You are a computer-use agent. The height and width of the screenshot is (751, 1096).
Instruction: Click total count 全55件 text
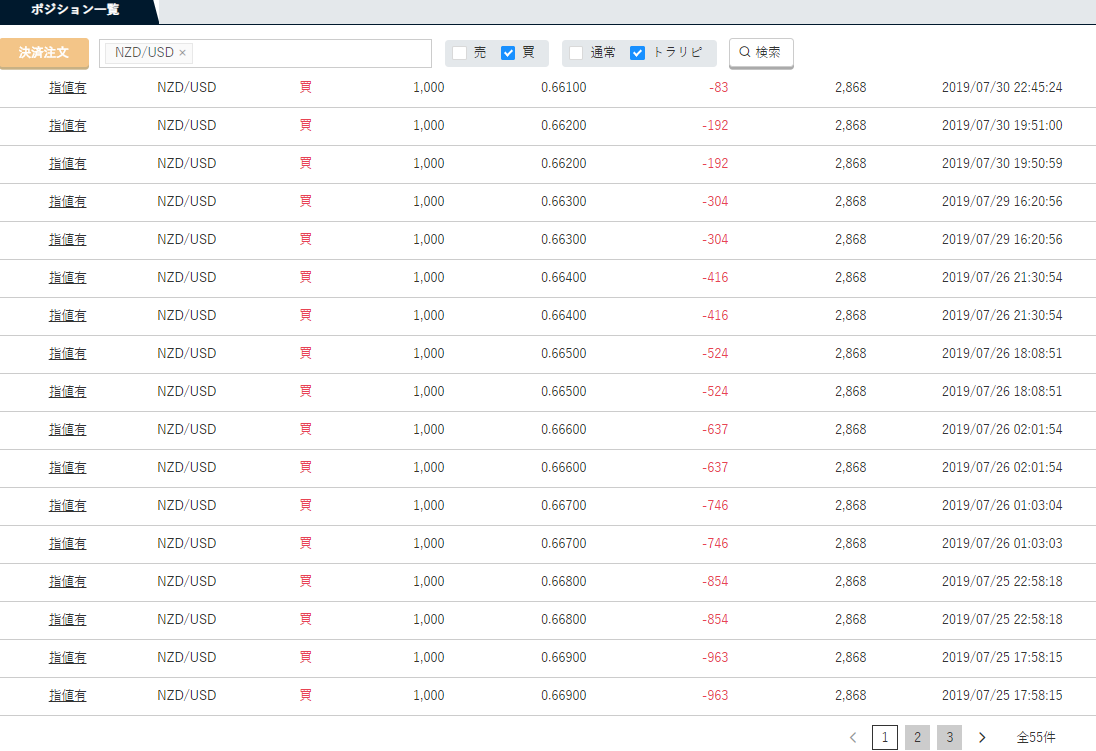[1036, 737]
